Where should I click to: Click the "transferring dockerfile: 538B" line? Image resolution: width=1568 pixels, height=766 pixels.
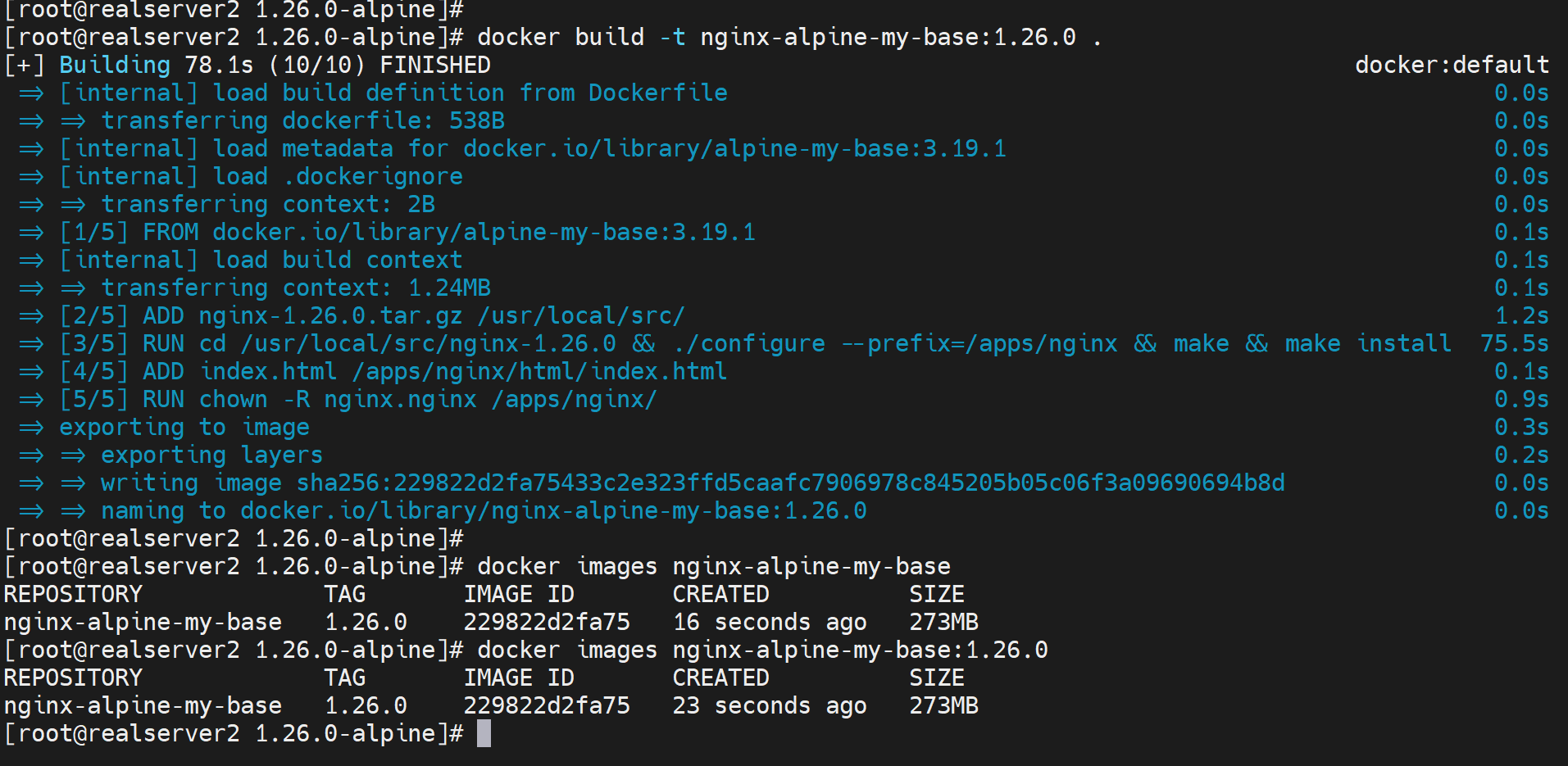[x=302, y=120]
